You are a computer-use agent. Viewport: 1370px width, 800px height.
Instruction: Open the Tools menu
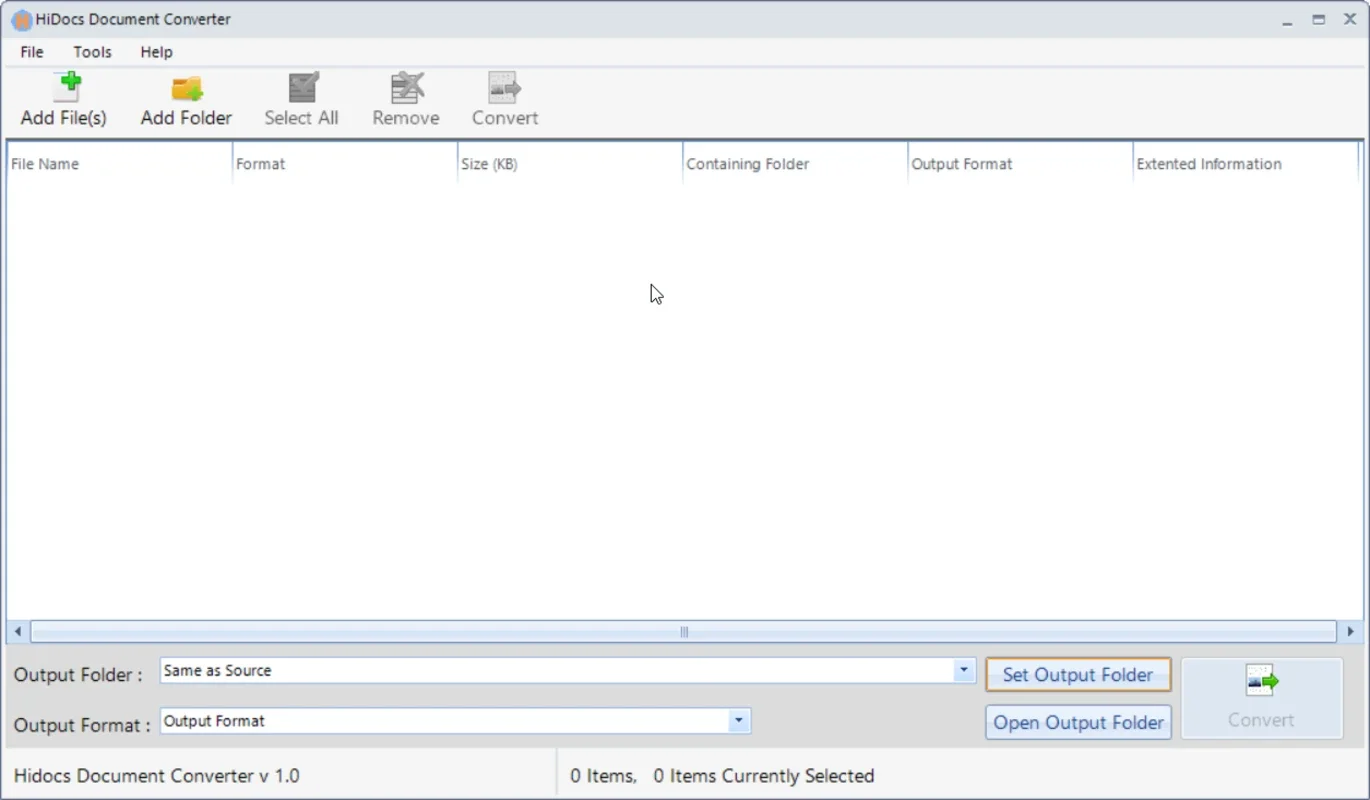92,52
